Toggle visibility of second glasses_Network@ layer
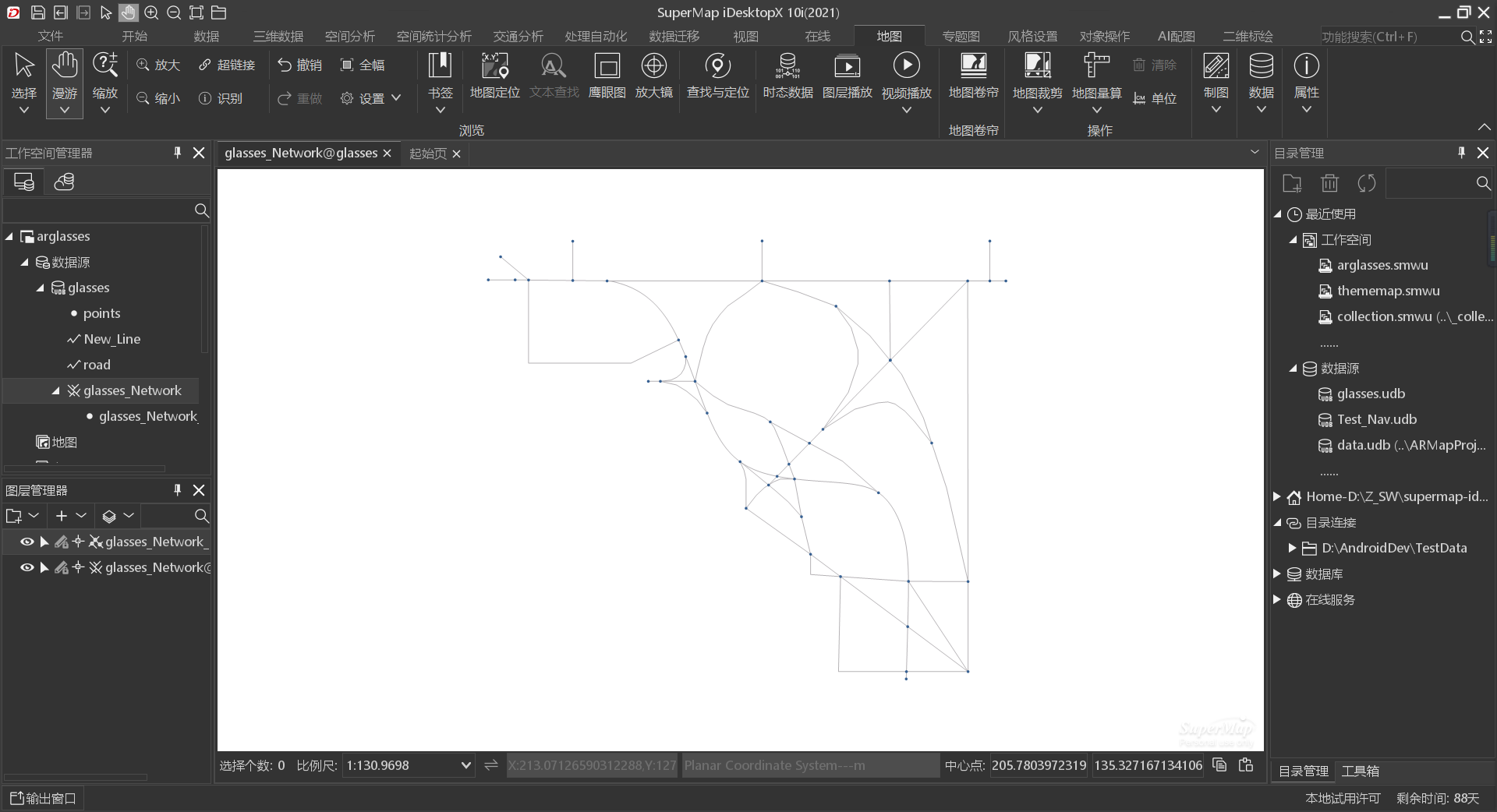Screen dimensions: 1497x812 (27, 567)
